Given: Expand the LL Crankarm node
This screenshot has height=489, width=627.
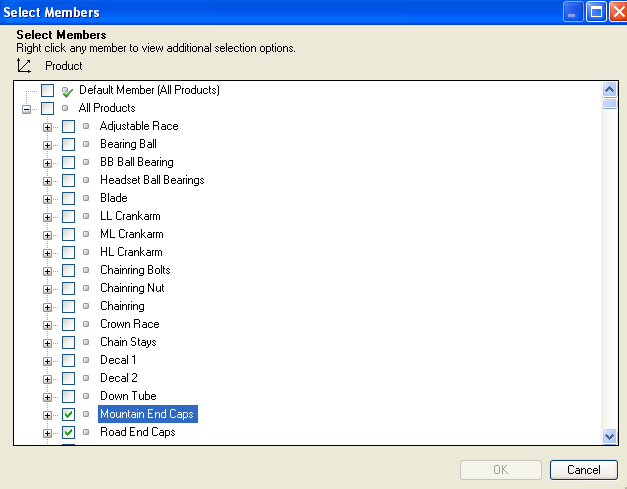Looking at the screenshot, I should (47, 218).
